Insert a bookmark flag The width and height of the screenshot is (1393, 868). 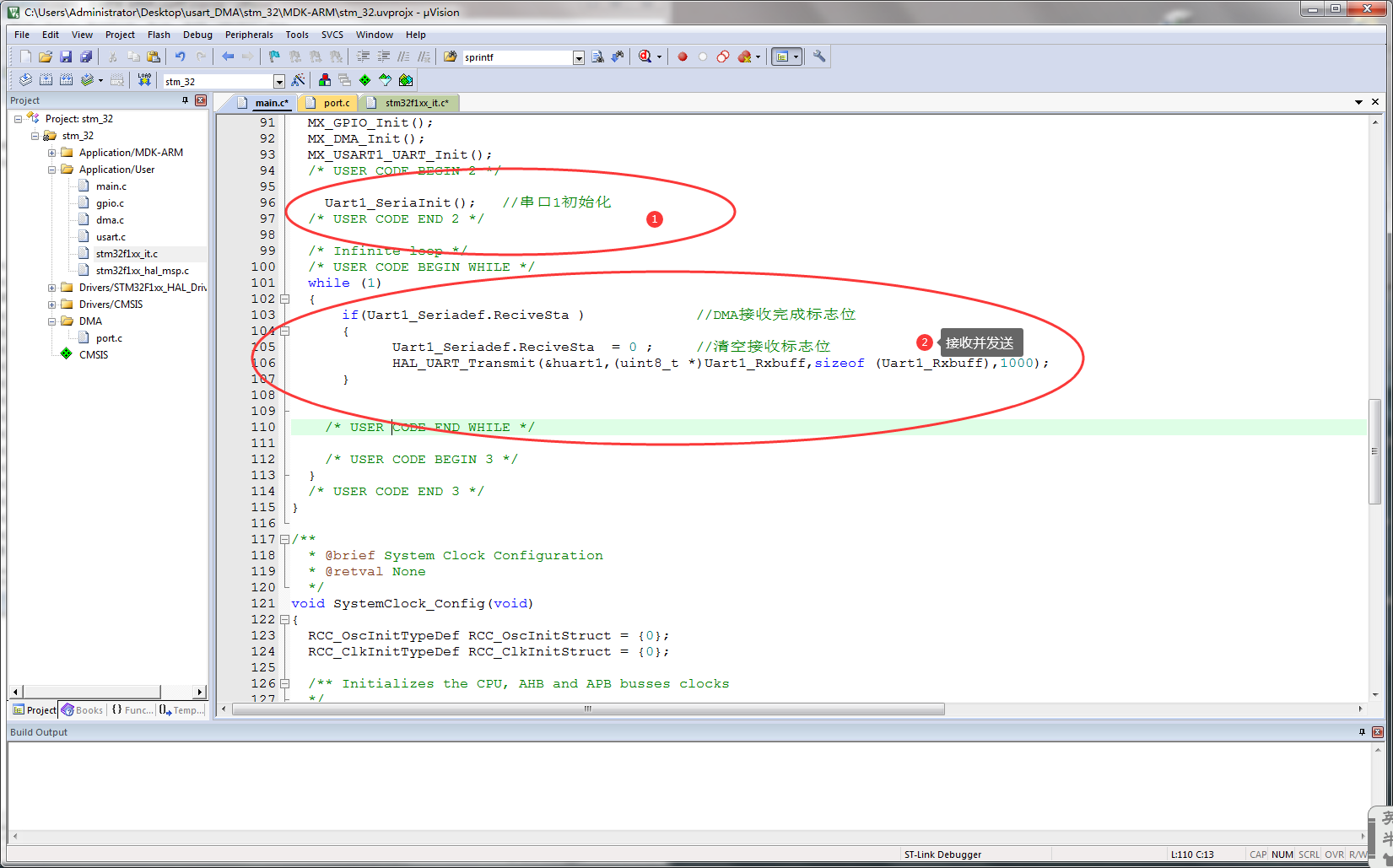pos(274,57)
